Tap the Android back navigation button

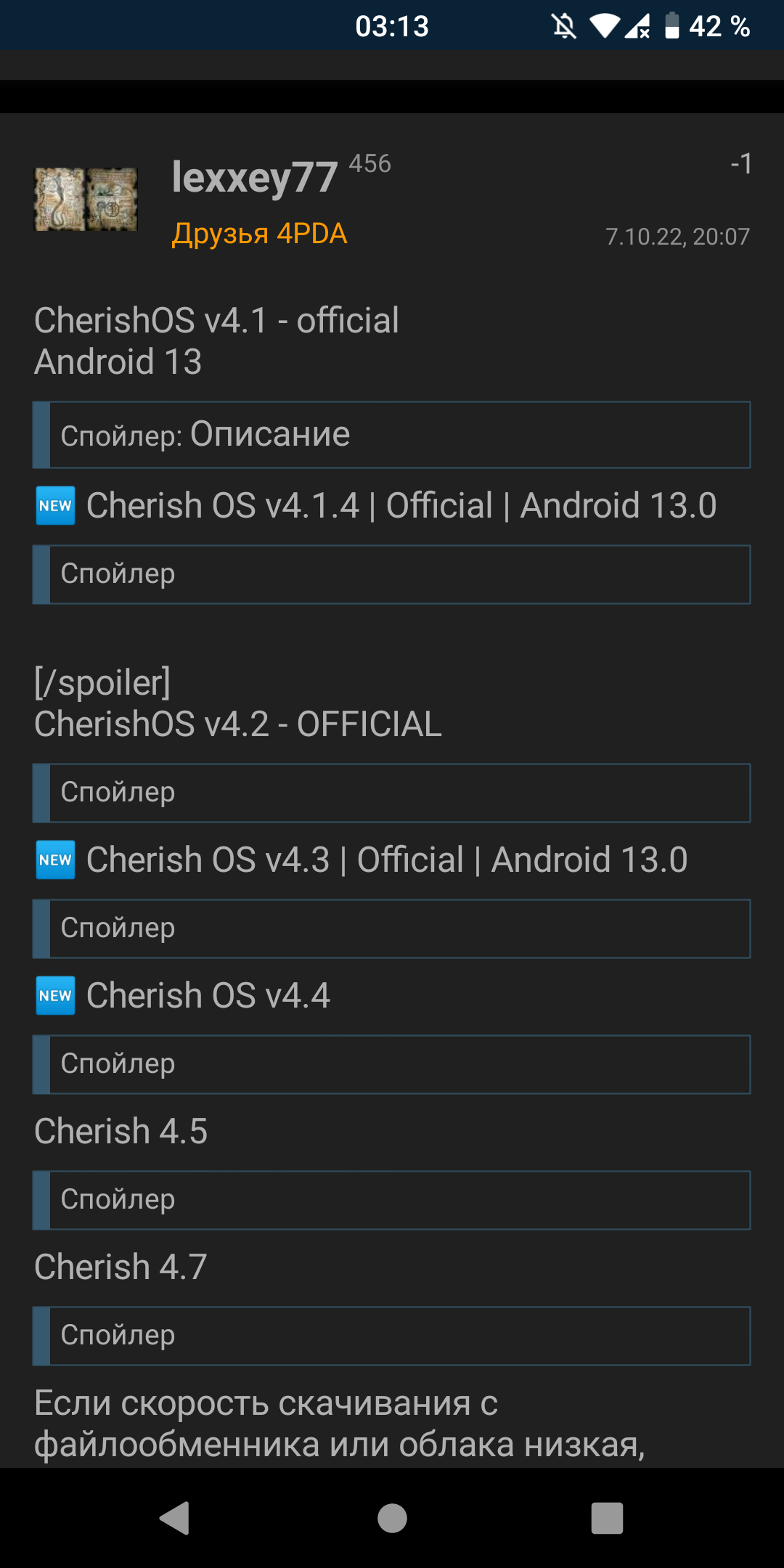[175, 1518]
